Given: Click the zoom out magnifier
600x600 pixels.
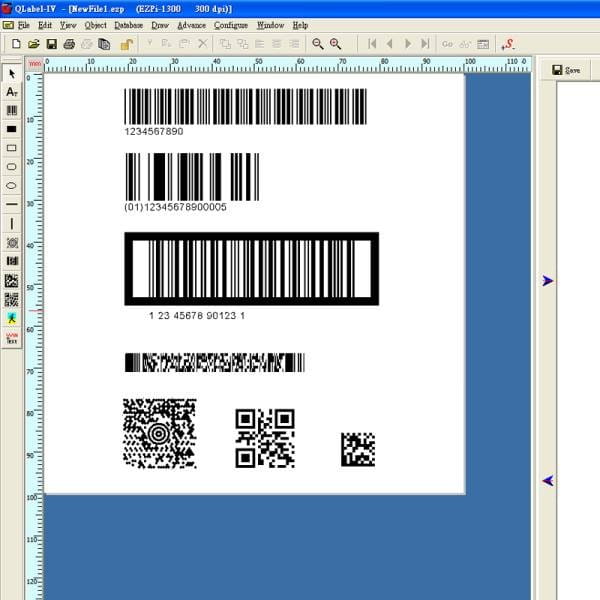Looking at the screenshot, I should pyautogui.click(x=318, y=44).
